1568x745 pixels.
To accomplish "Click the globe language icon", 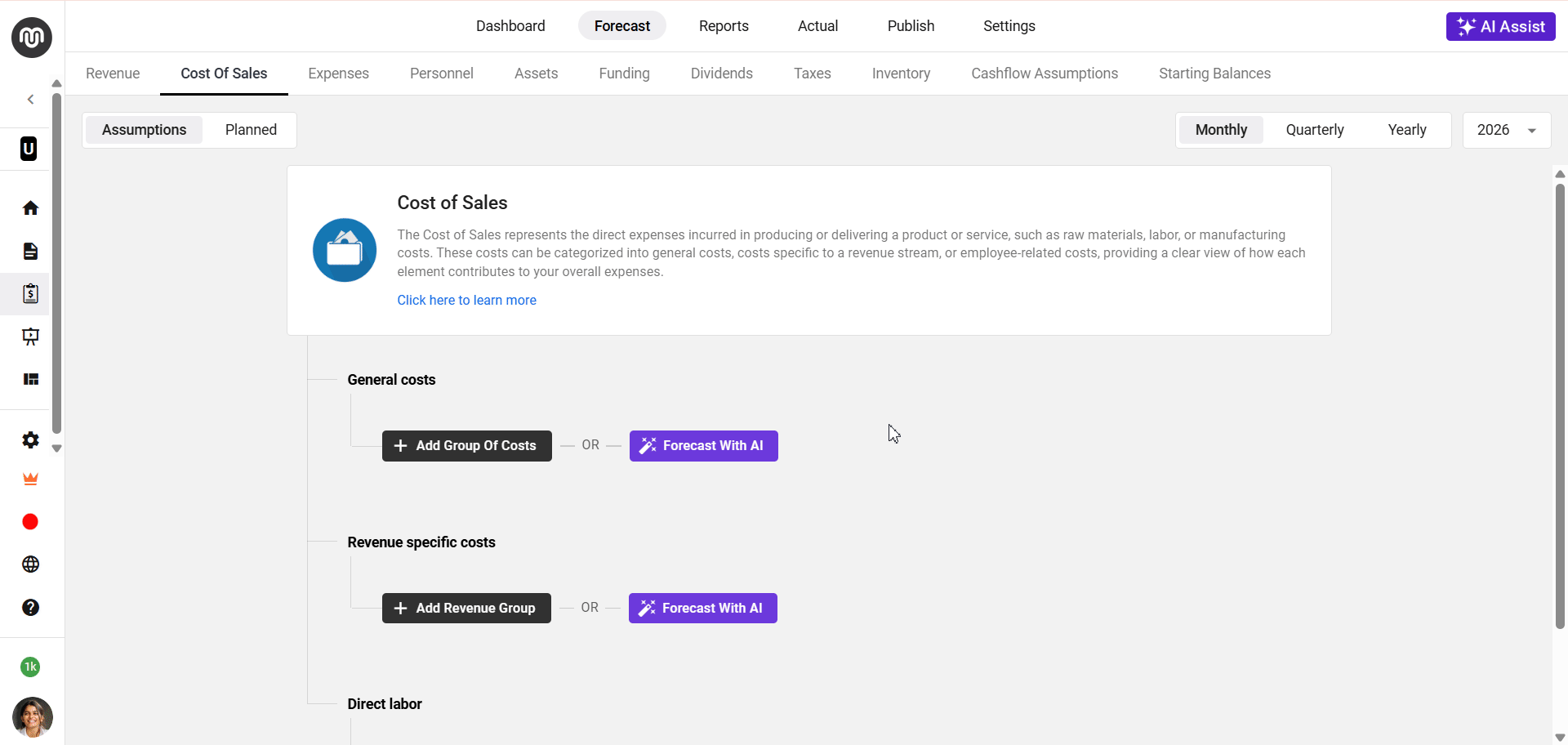I will point(30,564).
